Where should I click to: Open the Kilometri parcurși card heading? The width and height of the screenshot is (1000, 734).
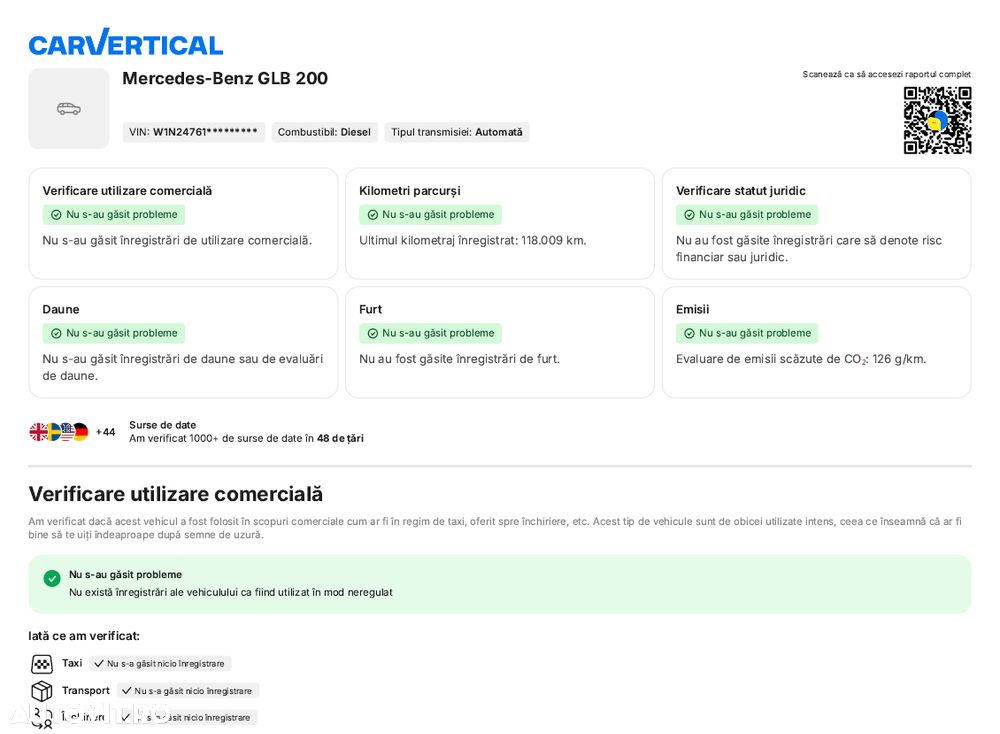pyautogui.click(x=410, y=191)
